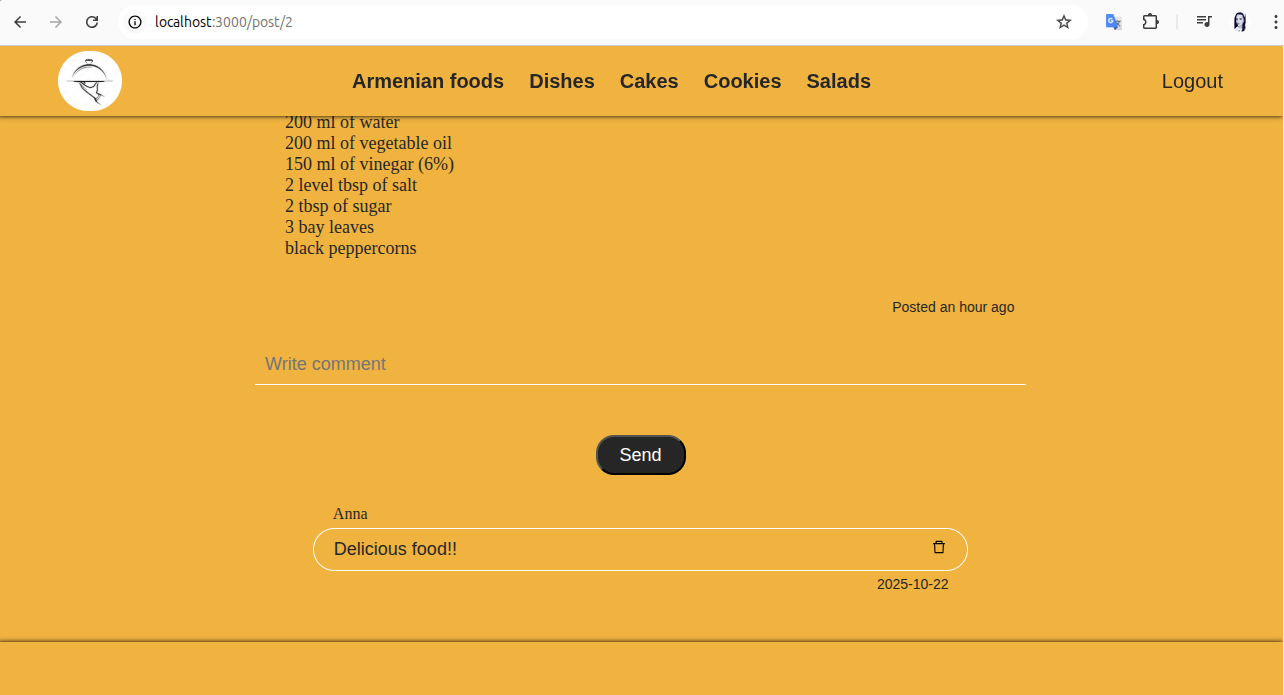Click the commenter name Anna
The width and height of the screenshot is (1284, 695).
(x=350, y=514)
